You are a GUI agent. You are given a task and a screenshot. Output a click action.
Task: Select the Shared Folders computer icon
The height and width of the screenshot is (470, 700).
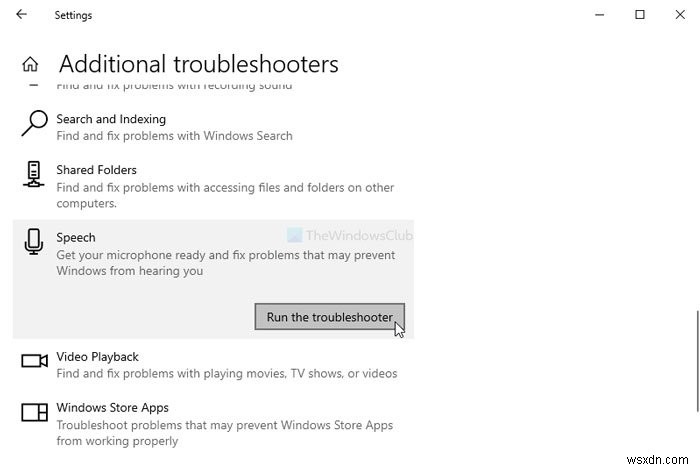(x=33, y=174)
